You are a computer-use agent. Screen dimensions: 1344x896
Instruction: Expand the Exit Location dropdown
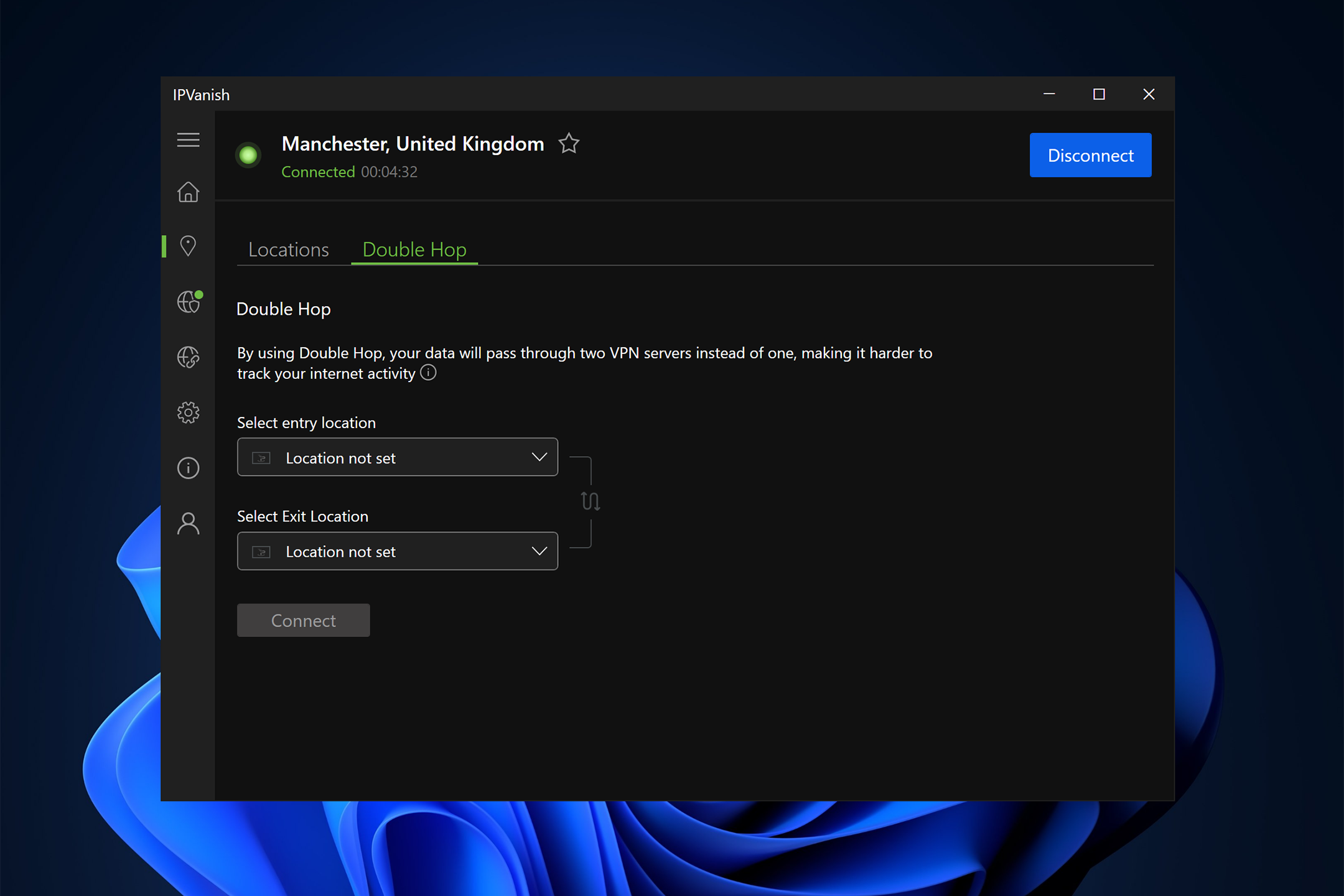point(397,551)
